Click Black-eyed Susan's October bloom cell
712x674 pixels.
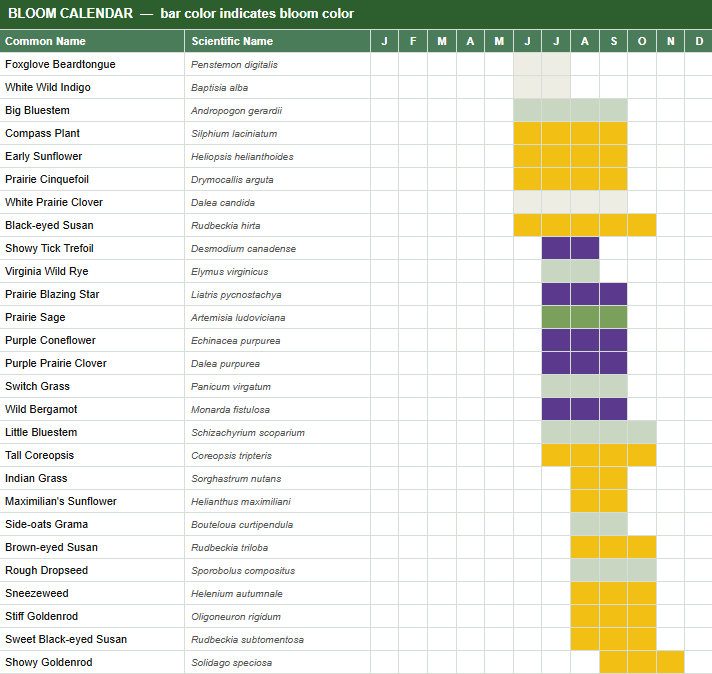tap(642, 225)
